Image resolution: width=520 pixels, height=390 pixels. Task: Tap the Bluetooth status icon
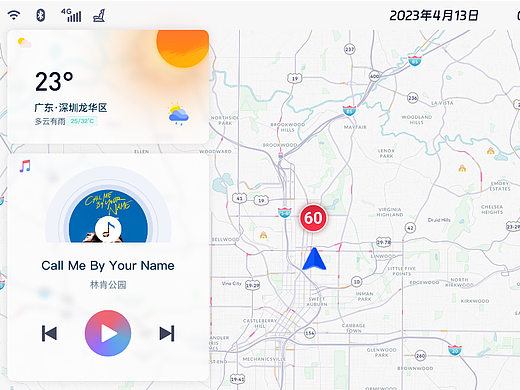pos(41,15)
